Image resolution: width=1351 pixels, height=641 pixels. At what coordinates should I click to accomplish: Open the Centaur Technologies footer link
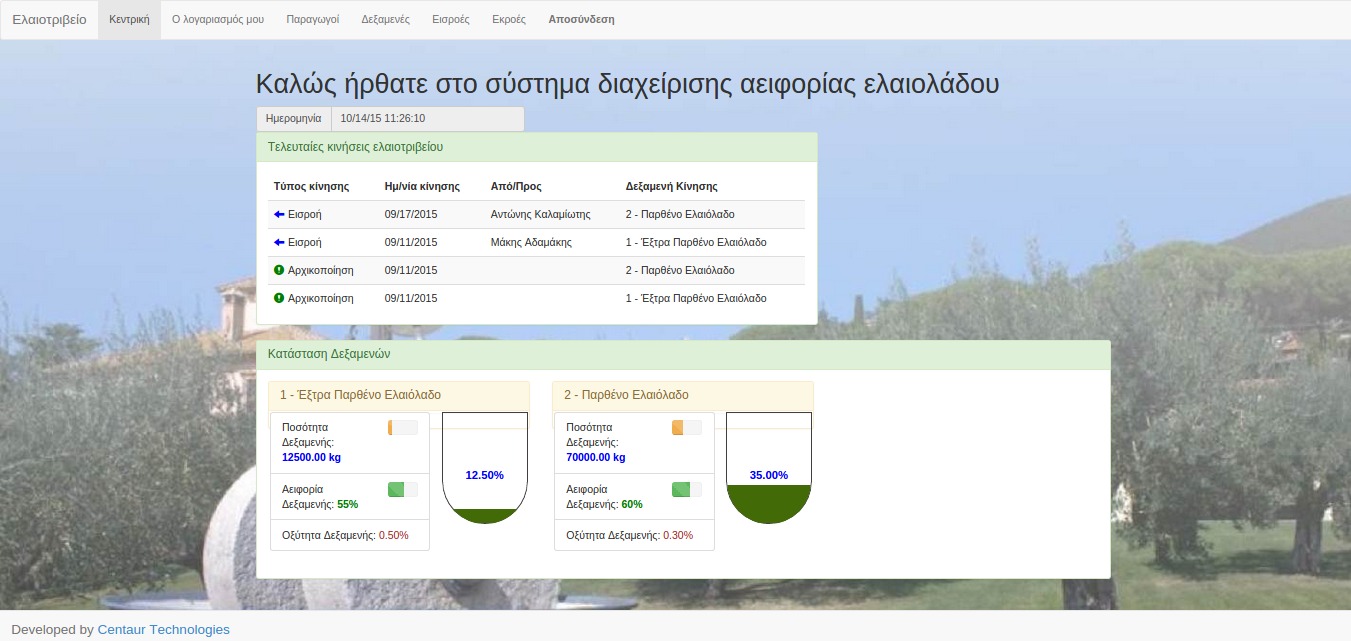click(163, 629)
